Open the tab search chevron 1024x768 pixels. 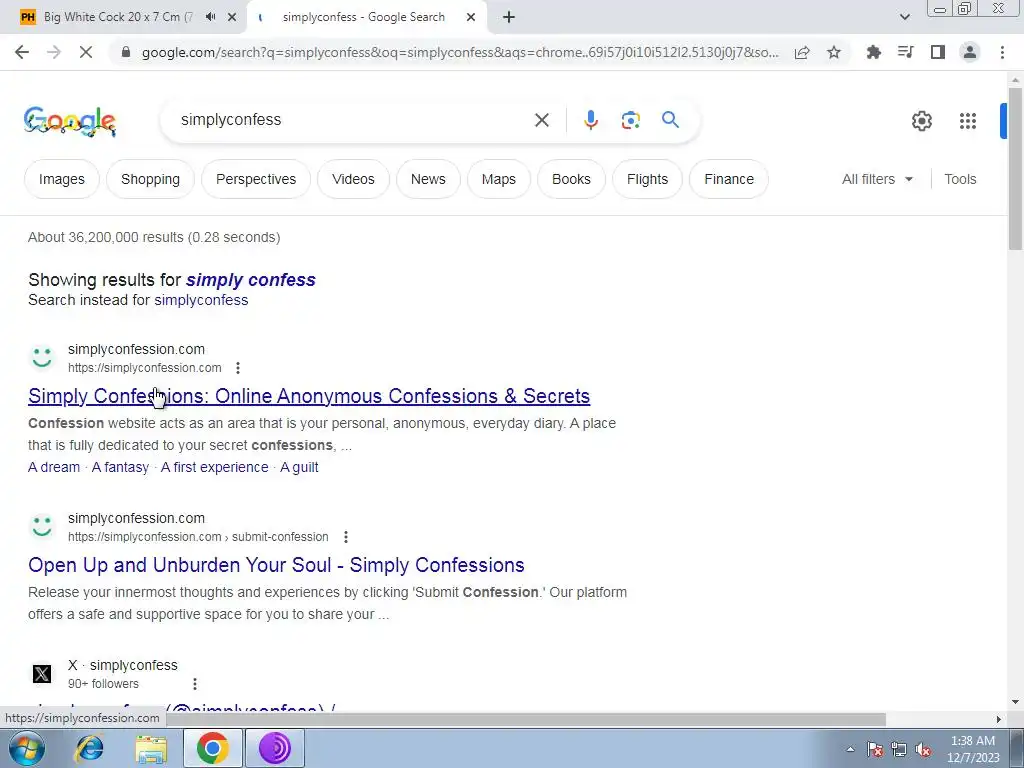(x=904, y=18)
